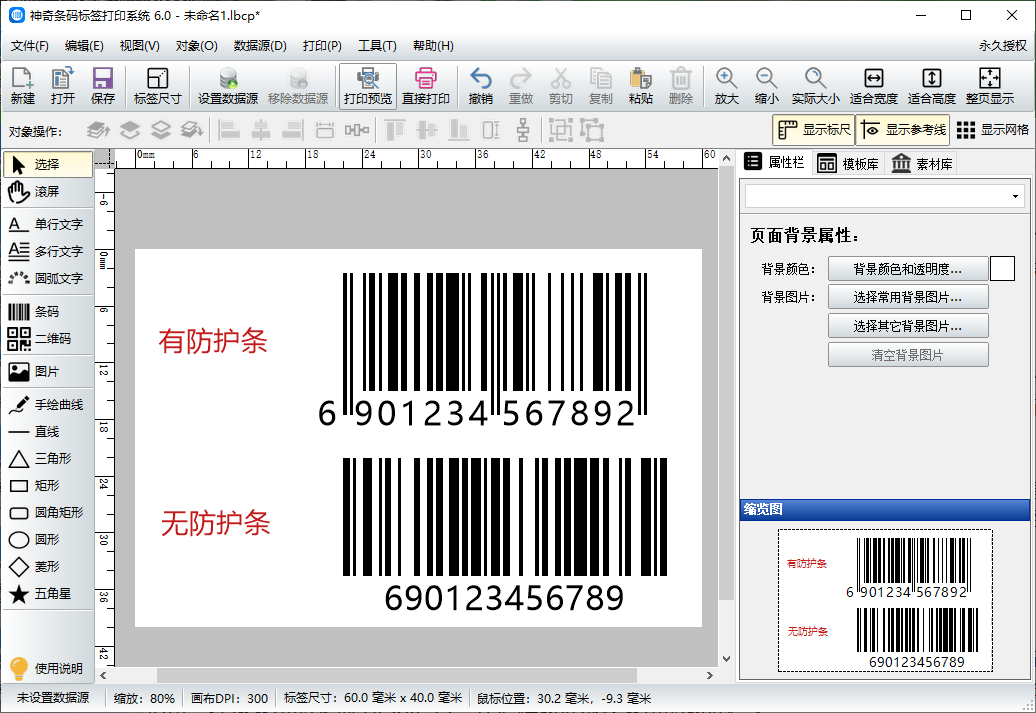Viewport: 1036px width, 713px height.
Task: Toggle 显示网格 grid display
Action: pos(992,130)
